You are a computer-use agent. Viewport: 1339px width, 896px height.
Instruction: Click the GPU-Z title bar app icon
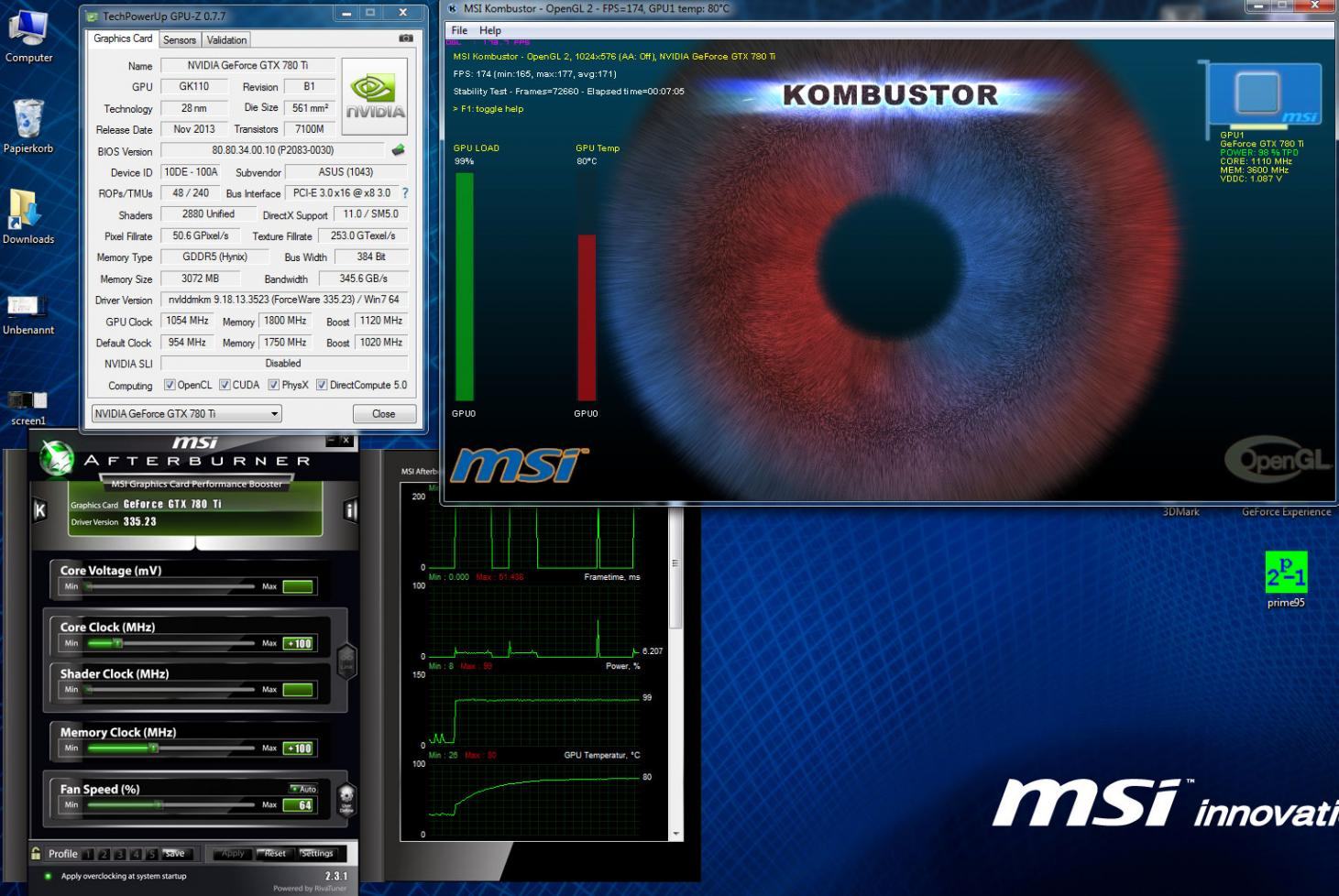pyautogui.click(x=92, y=16)
